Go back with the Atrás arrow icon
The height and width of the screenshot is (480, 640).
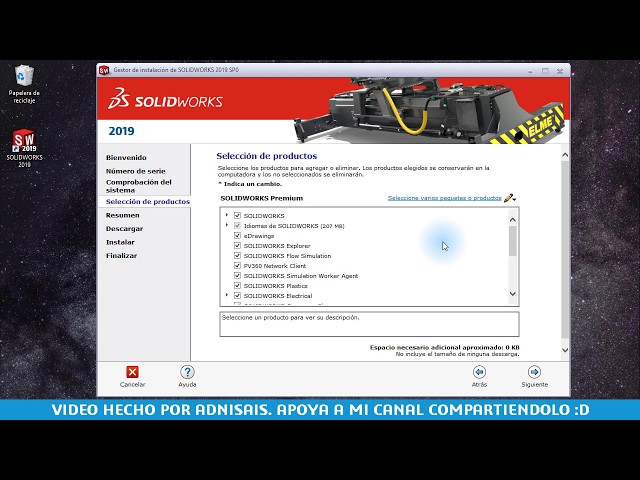point(479,372)
